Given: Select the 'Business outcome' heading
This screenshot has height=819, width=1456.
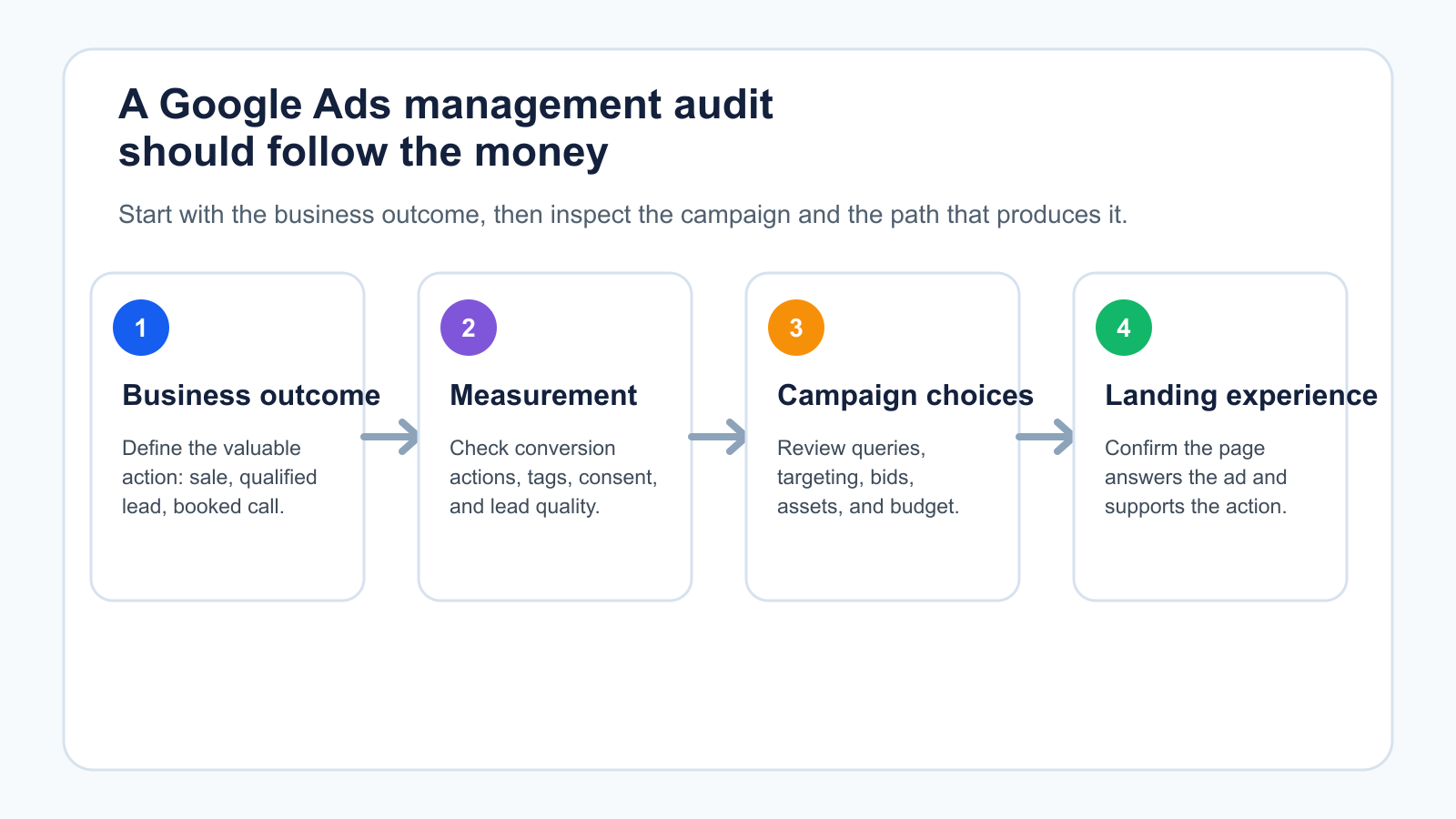Looking at the screenshot, I should click(251, 396).
